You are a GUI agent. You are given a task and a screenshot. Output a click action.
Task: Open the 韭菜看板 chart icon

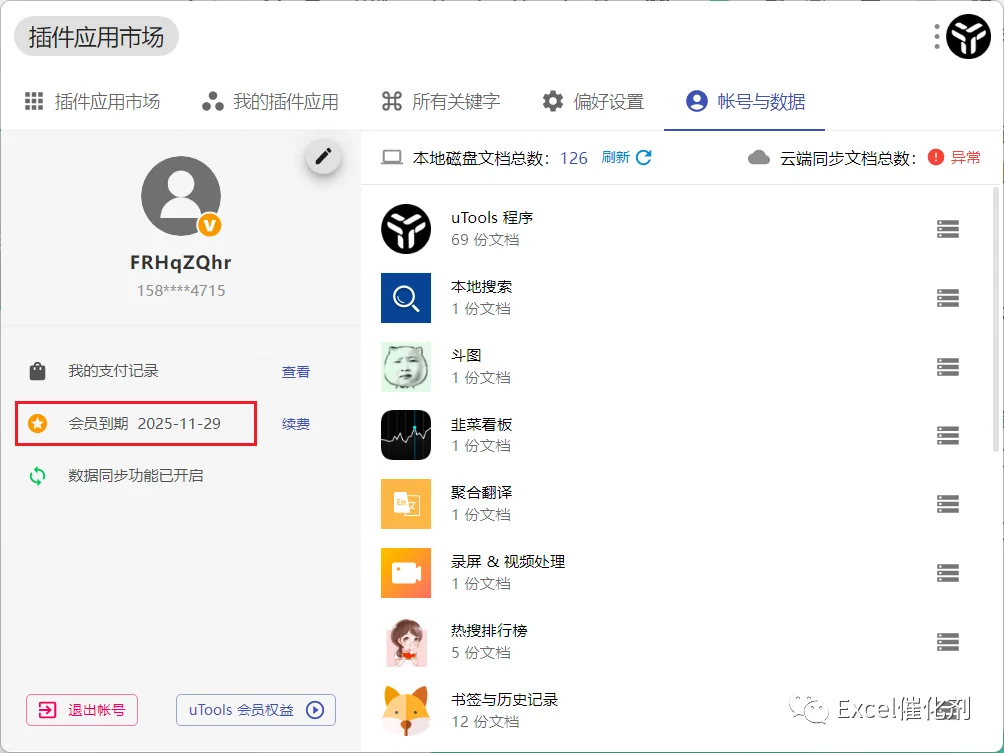(406, 435)
